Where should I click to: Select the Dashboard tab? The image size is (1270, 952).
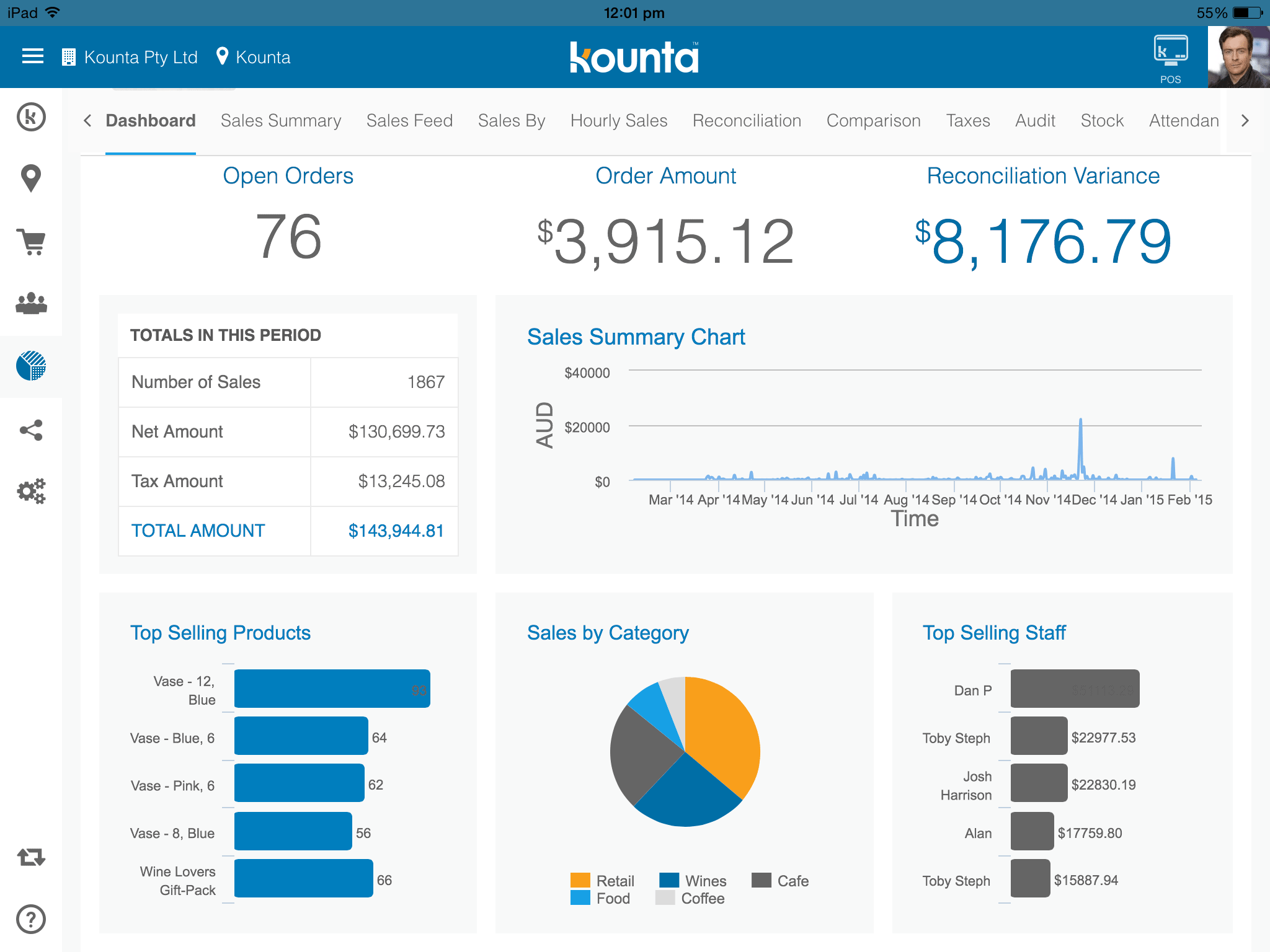click(x=151, y=121)
